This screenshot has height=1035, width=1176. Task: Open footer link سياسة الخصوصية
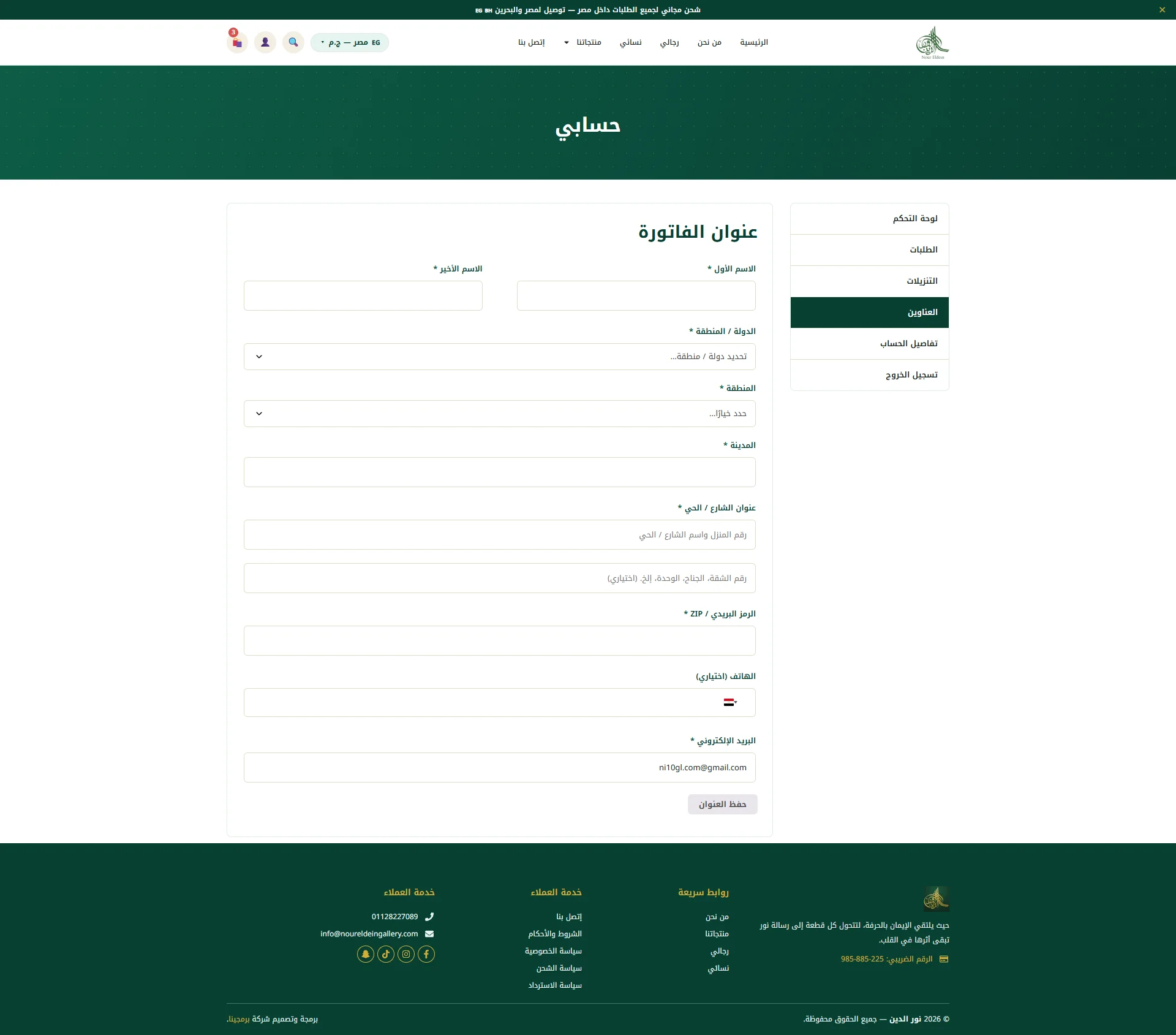[x=553, y=951]
